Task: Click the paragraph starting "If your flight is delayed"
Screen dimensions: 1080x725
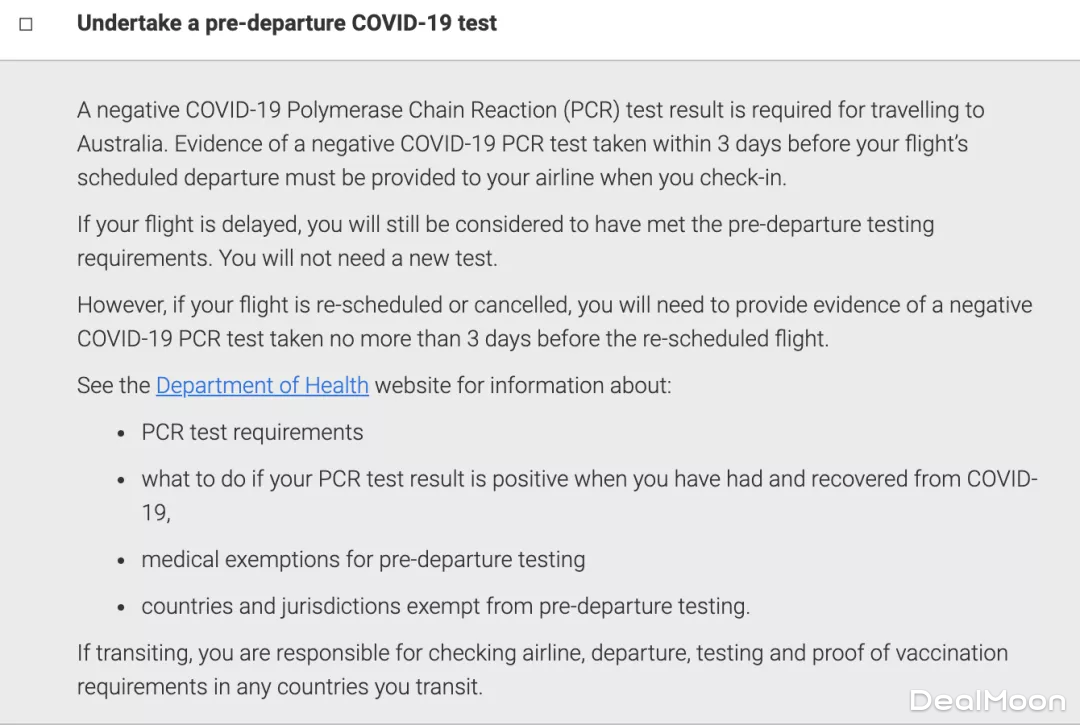Action: [505, 225]
